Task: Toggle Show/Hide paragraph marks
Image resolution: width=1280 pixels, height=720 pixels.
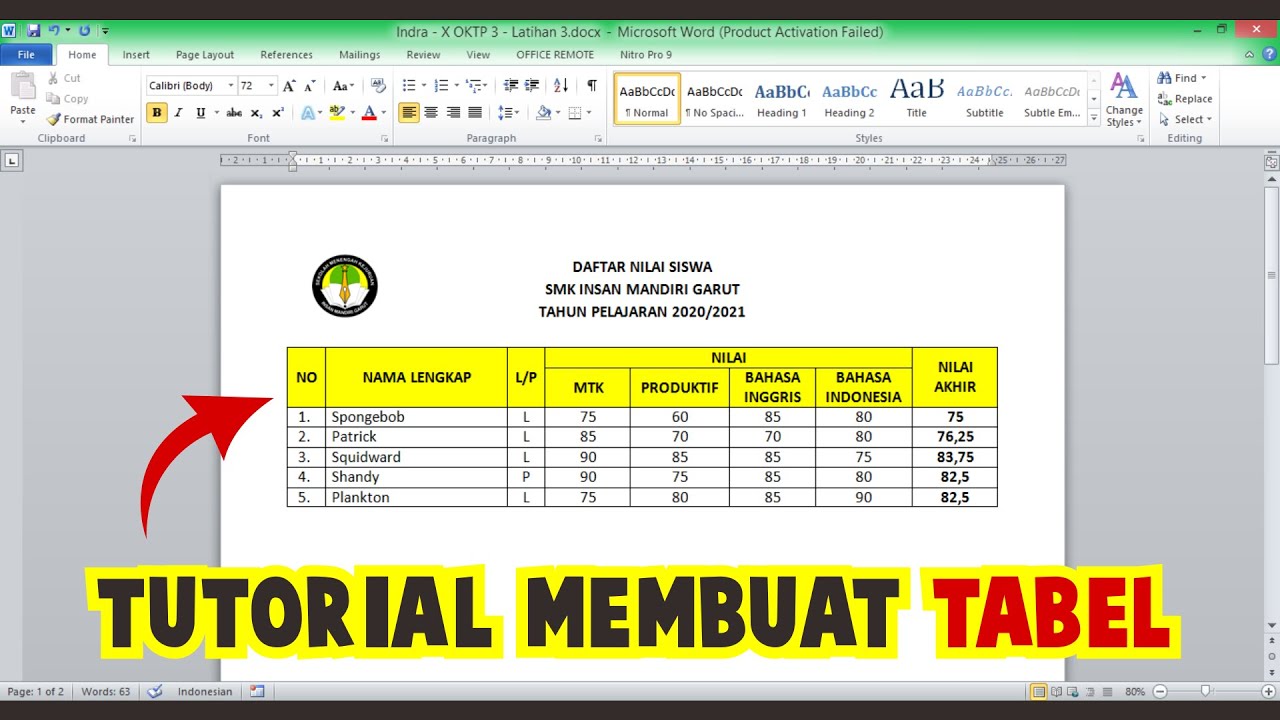Action: (592, 86)
